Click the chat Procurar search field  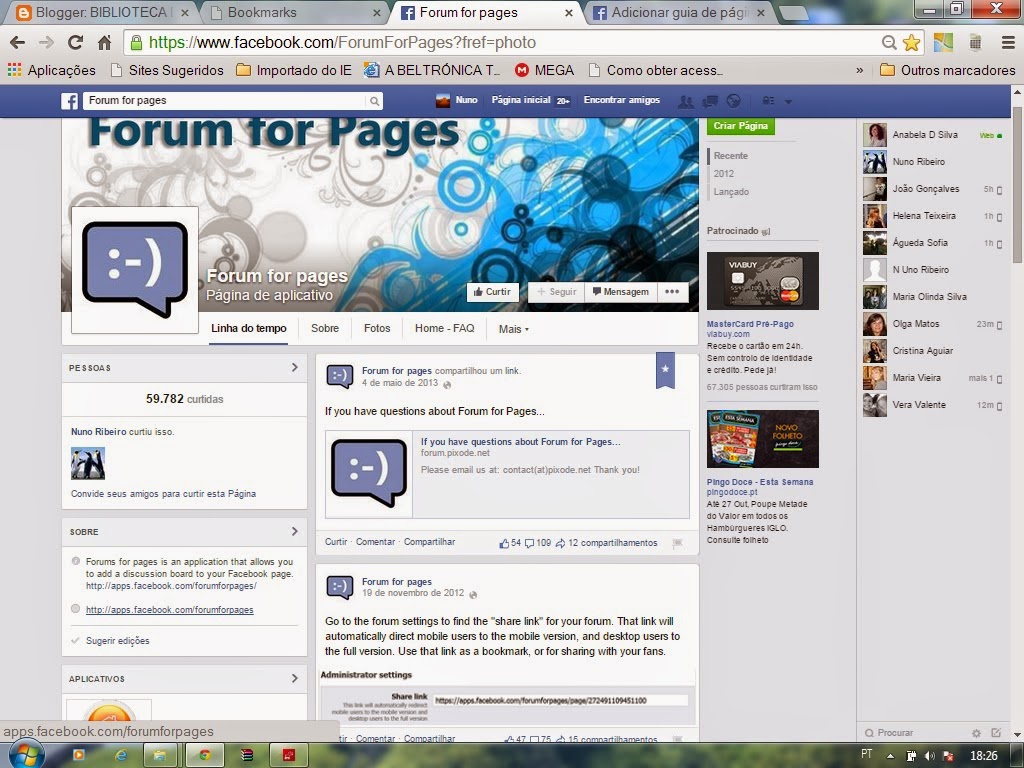coord(914,733)
